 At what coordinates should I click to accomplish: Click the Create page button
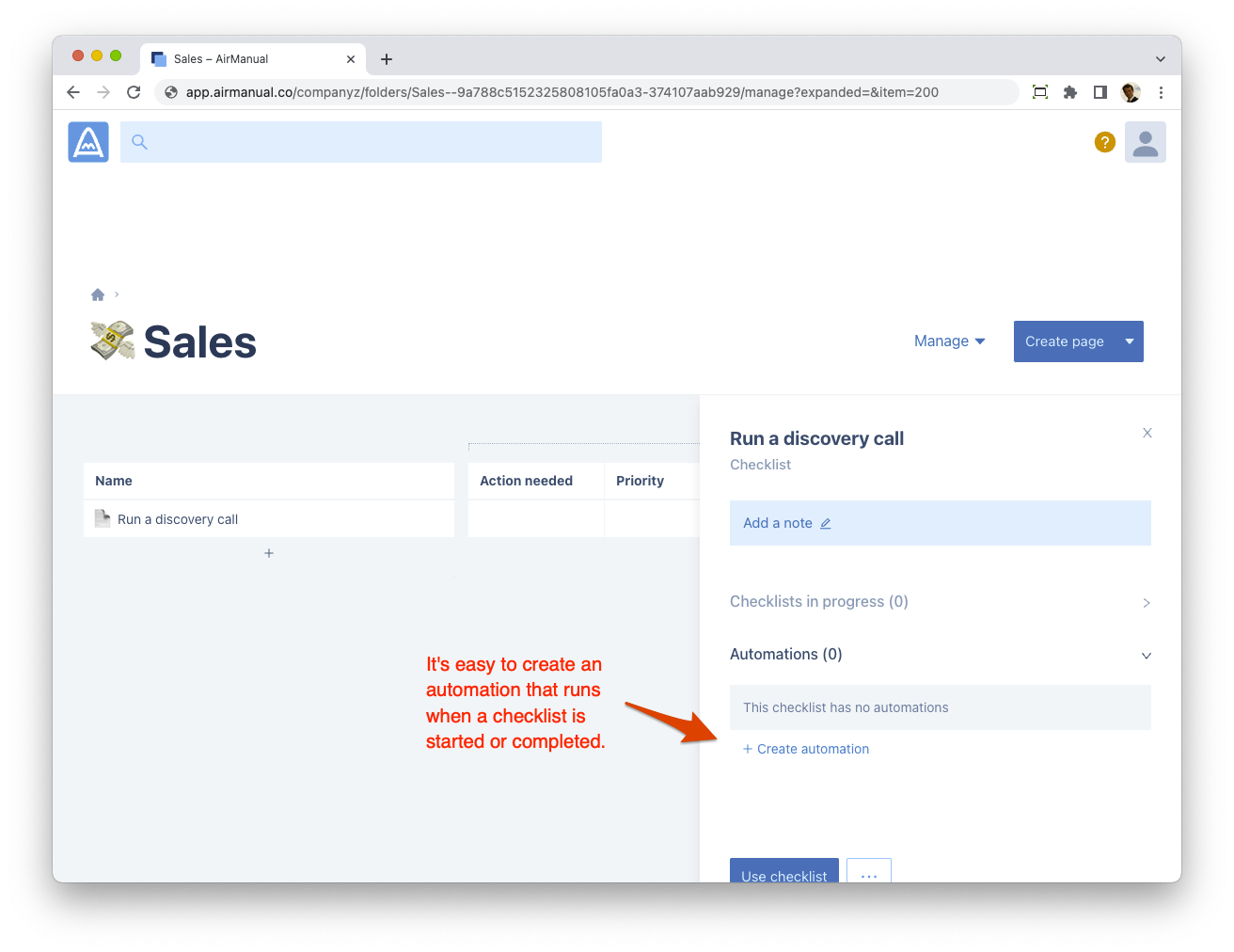pos(1065,341)
